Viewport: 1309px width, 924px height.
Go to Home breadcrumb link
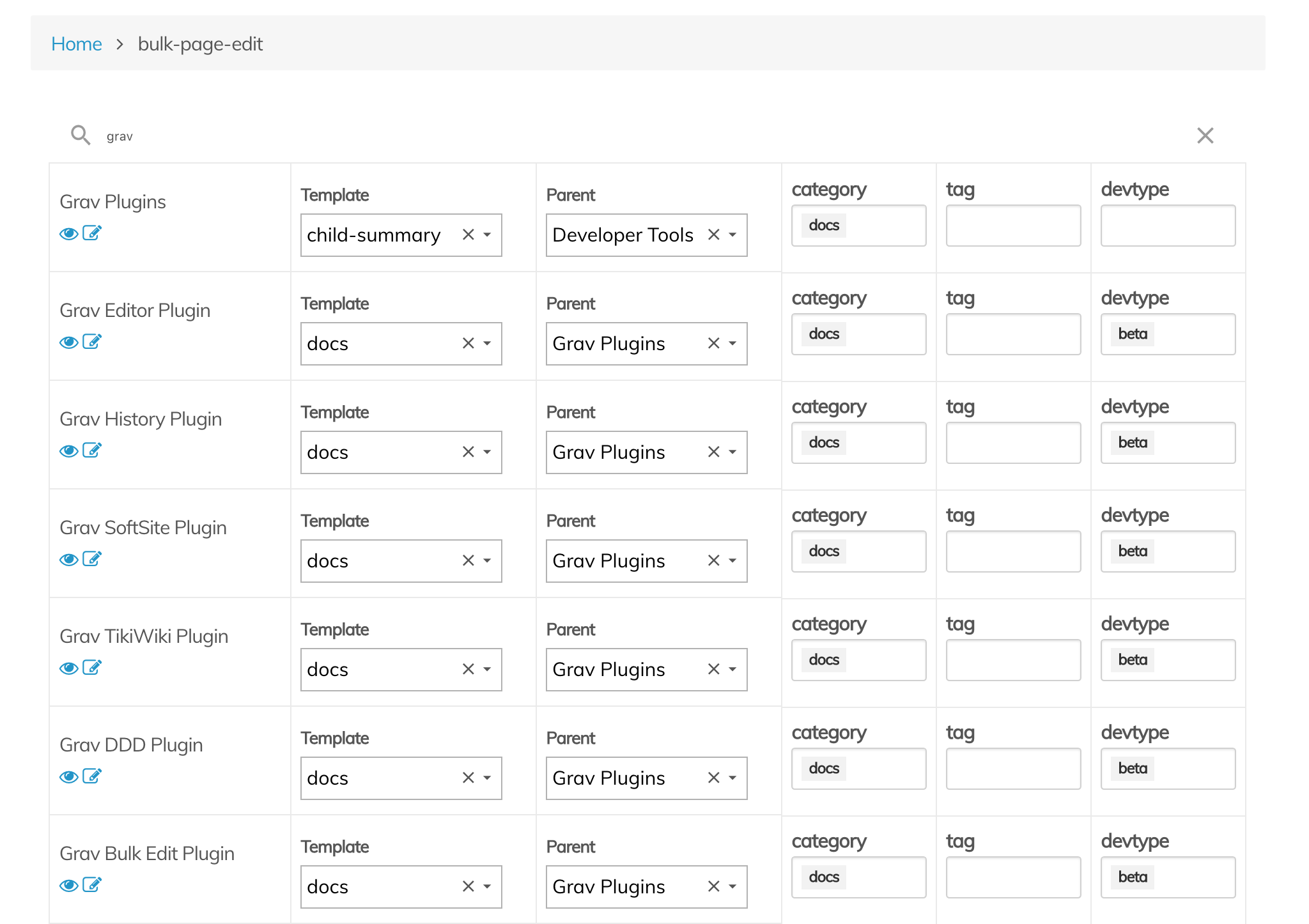pyautogui.click(x=76, y=44)
